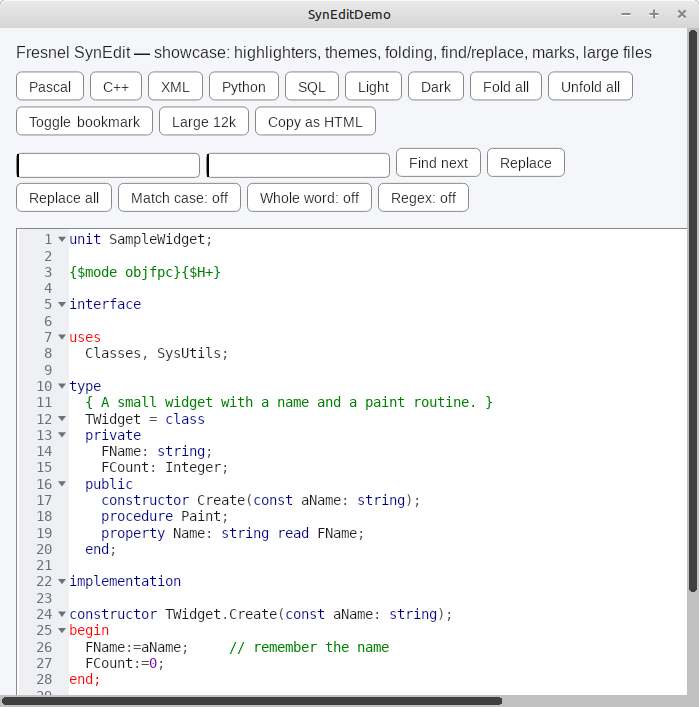Viewport: 699px width, 707px height.
Task: Click 'Classes, SysUtils;' on line 8
Action: (x=156, y=353)
